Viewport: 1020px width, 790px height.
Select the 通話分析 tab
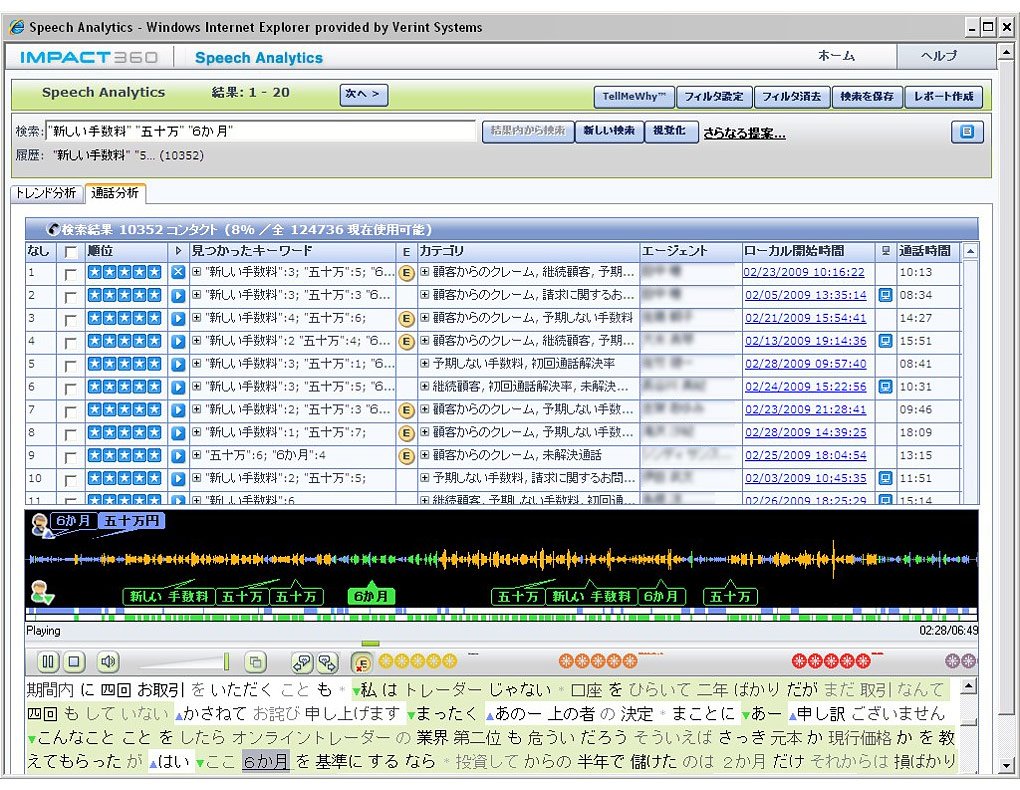pos(115,193)
